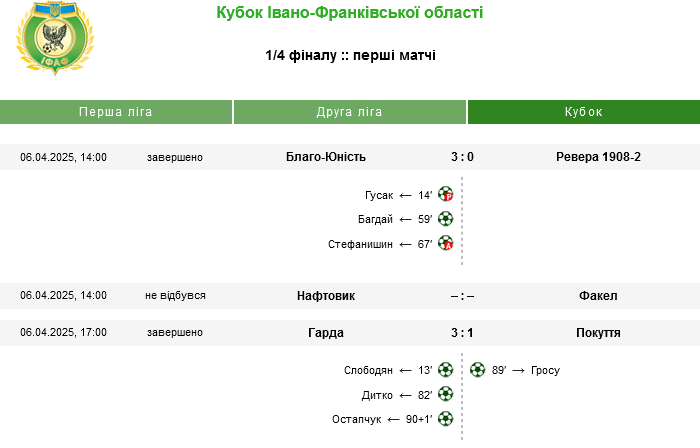Click penalty goal ball icon next to Гусак 14'
This screenshot has width=700, height=448.
tap(446, 195)
